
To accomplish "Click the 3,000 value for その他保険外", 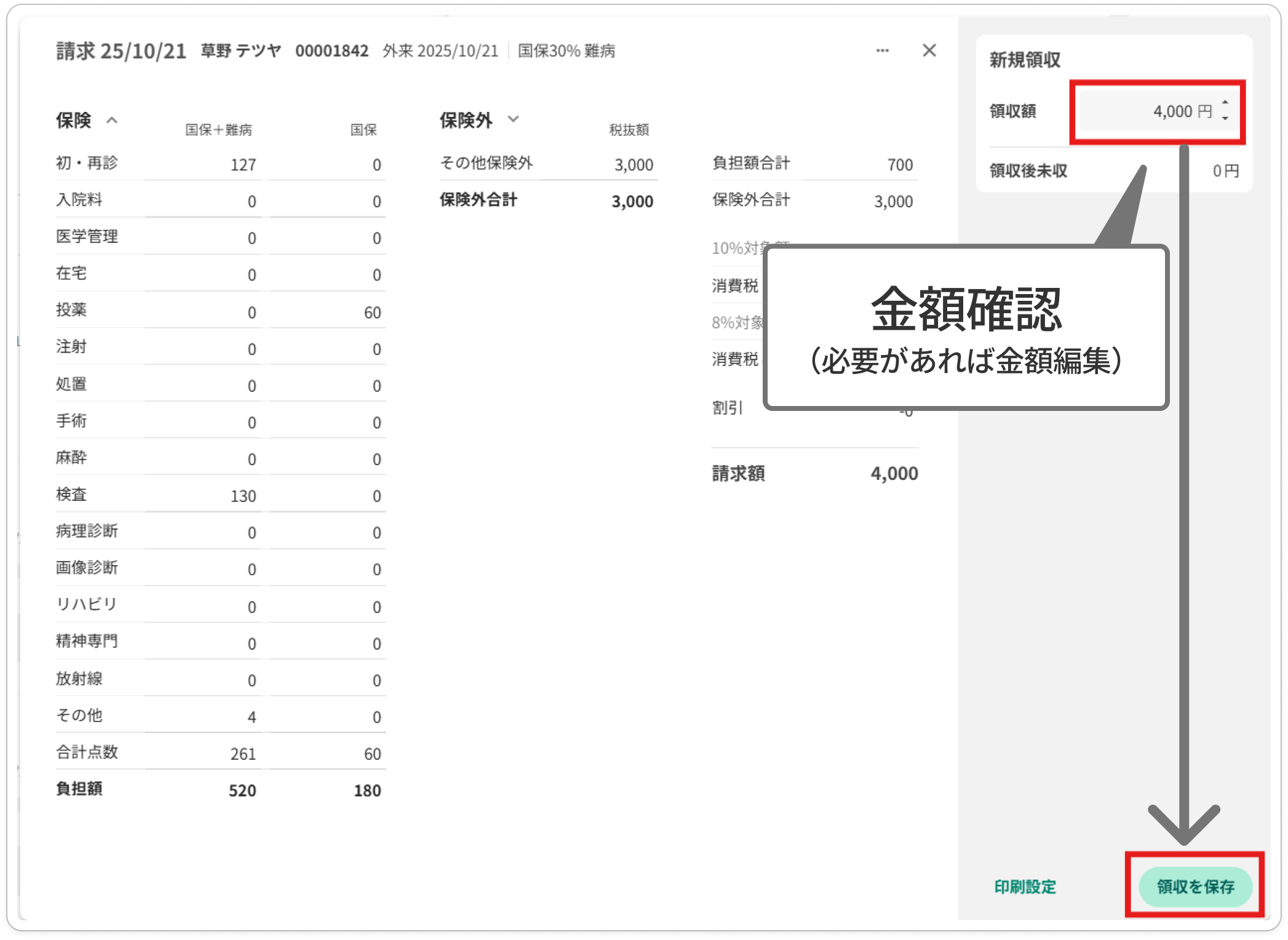I will pos(634,165).
